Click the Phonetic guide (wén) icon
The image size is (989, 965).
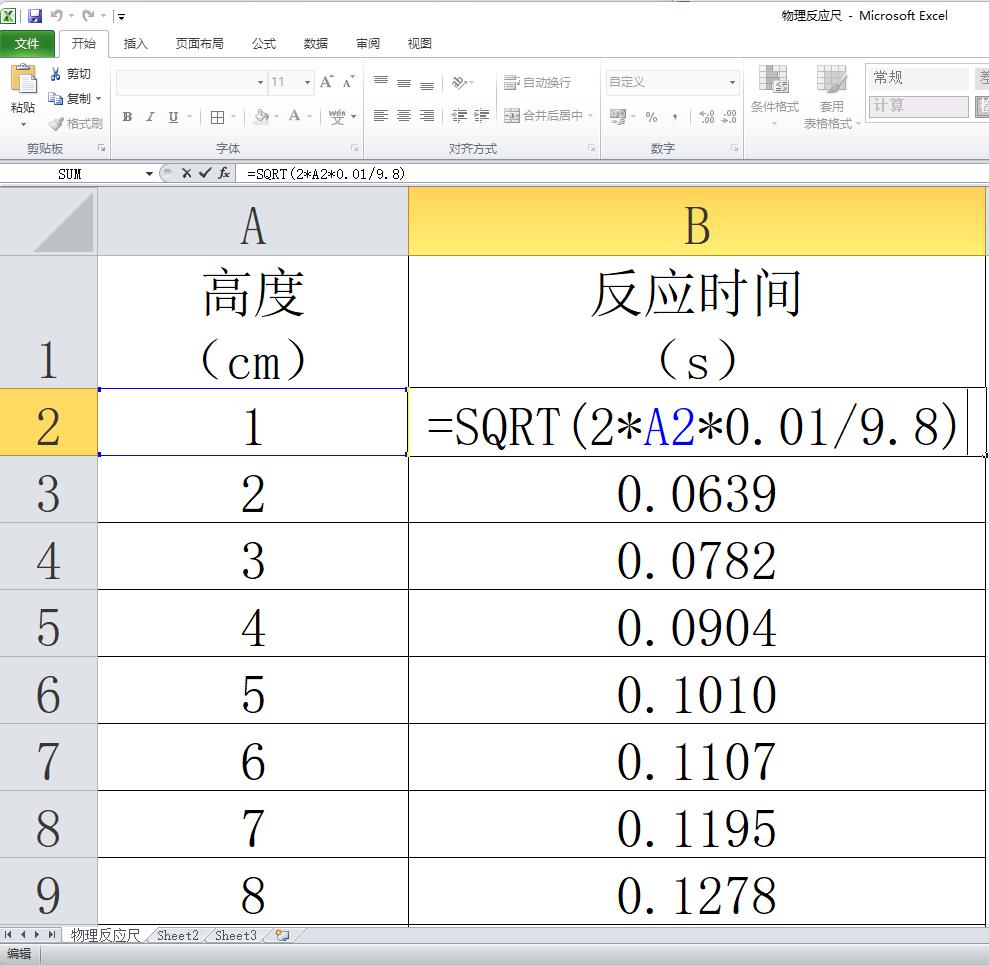coord(337,117)
